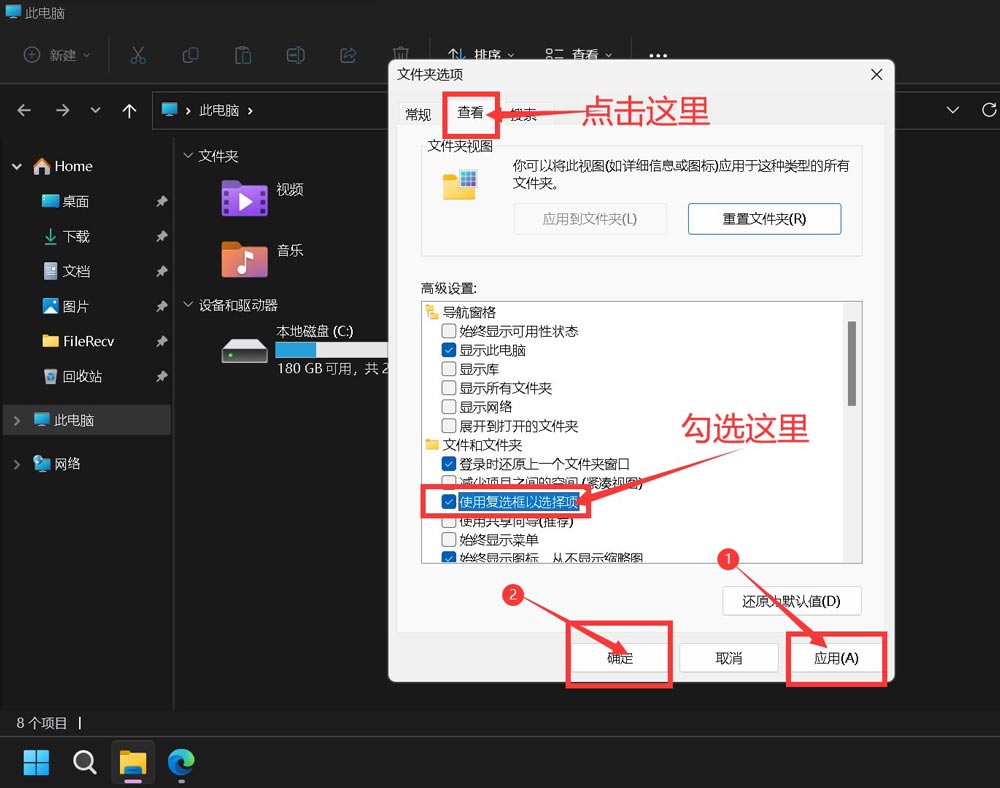
Task: Click the Cut icon in the toolbar
Action: (138, 55)
